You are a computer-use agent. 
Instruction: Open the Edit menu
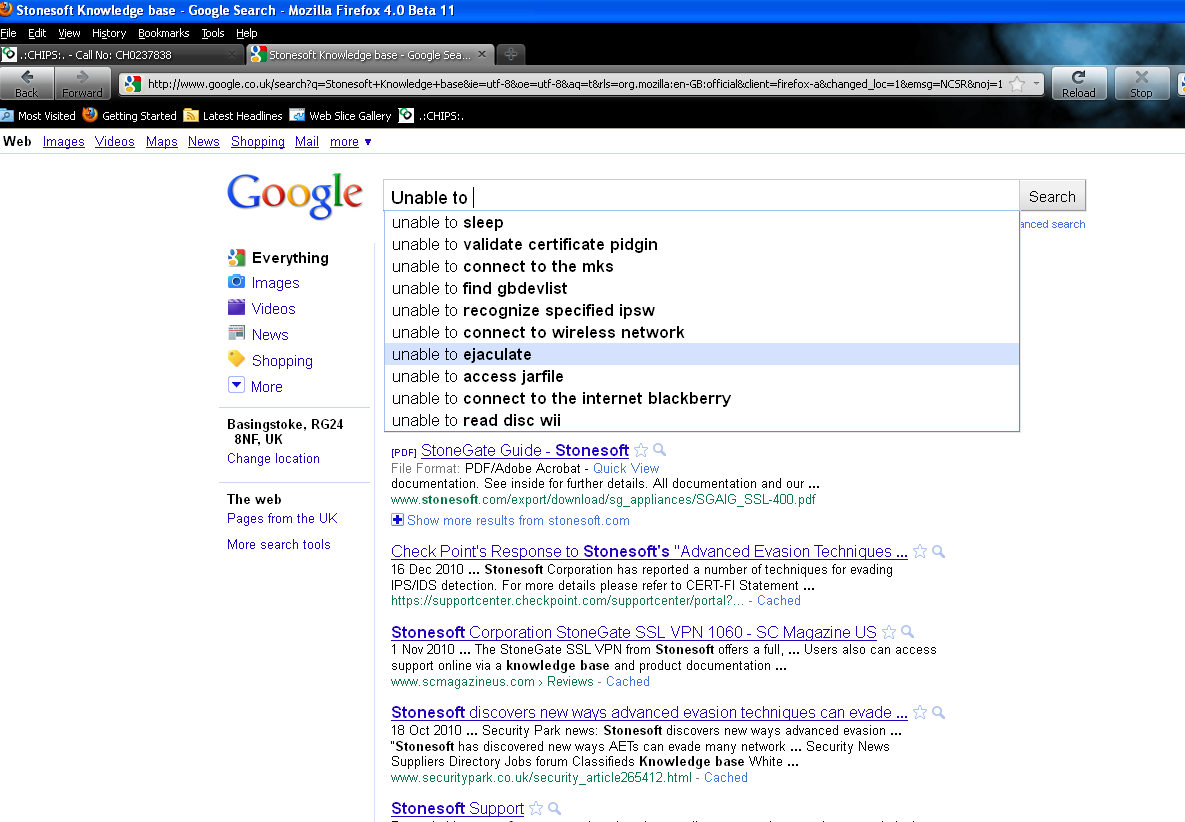coord(37,33)
